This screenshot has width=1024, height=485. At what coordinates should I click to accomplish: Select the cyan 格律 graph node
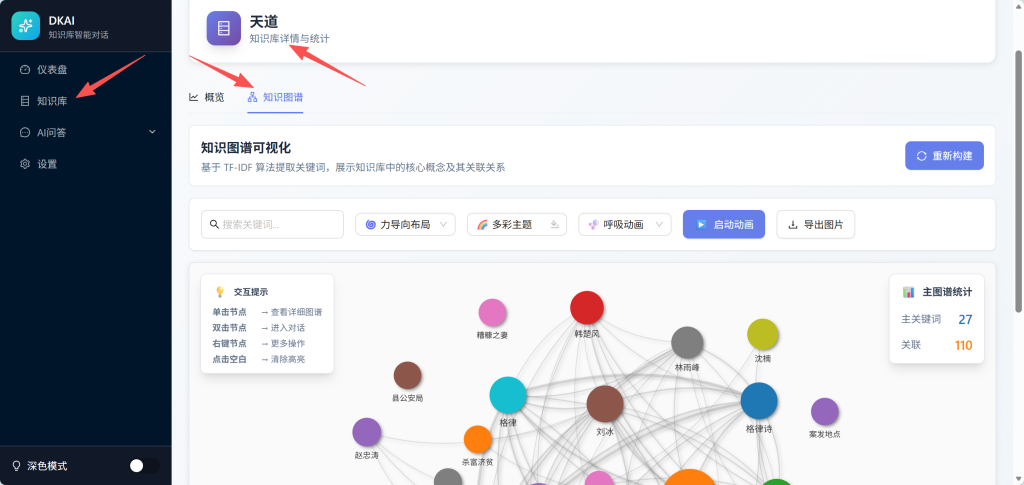point(508,395)
